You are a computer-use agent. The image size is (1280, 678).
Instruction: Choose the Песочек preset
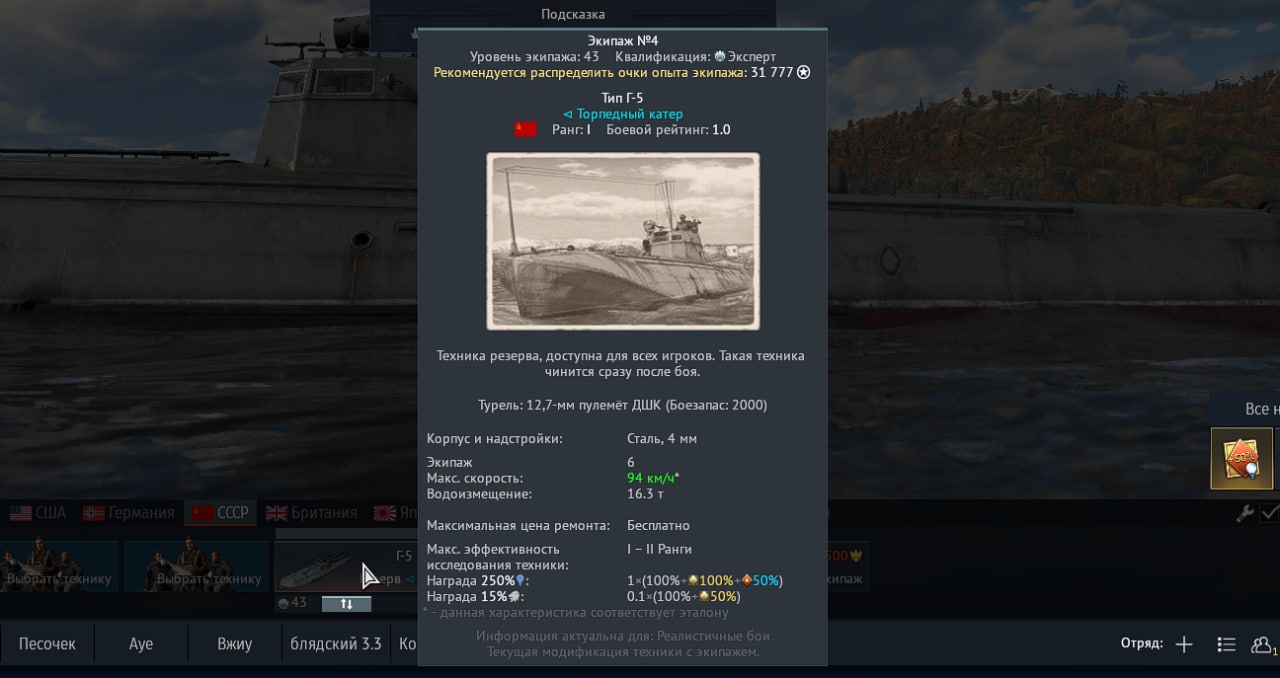pyautogui.click(x=47, y=644)
